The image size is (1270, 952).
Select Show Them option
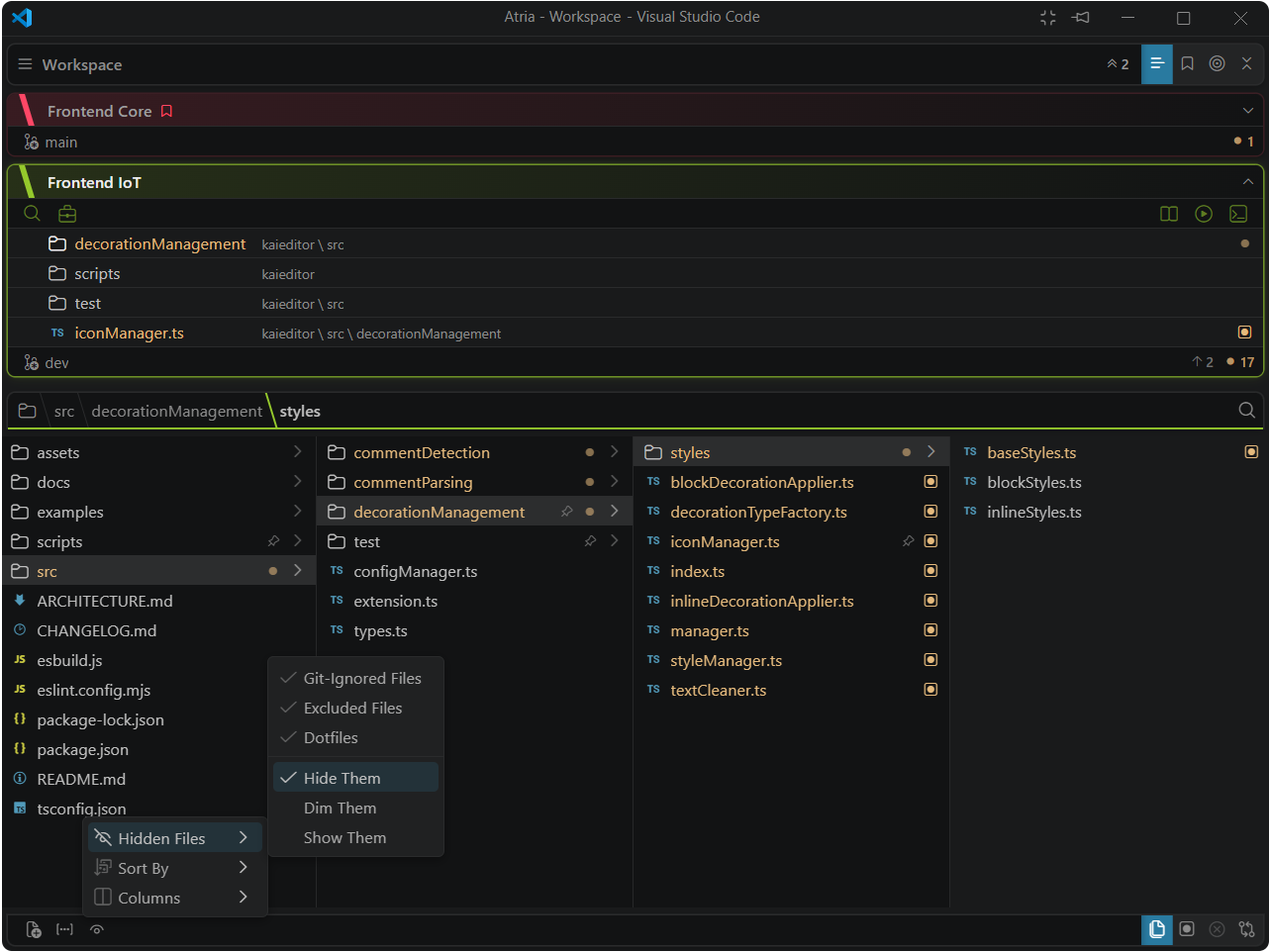point(356,838)
